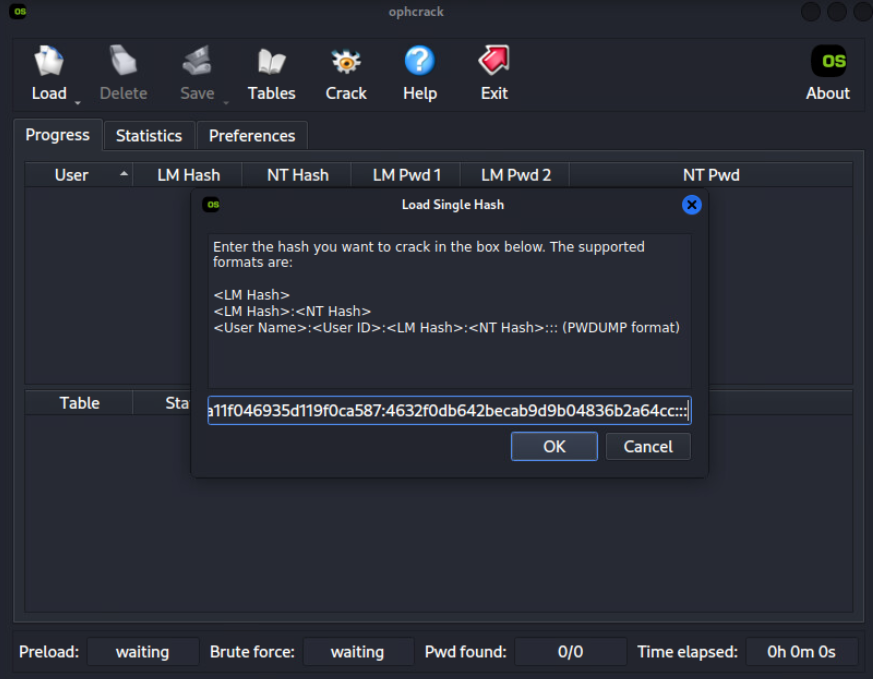Cancel the Load Single Hash dialog
Screen dimensions: 873x679
pyautogui.click(x=648, y=446)
